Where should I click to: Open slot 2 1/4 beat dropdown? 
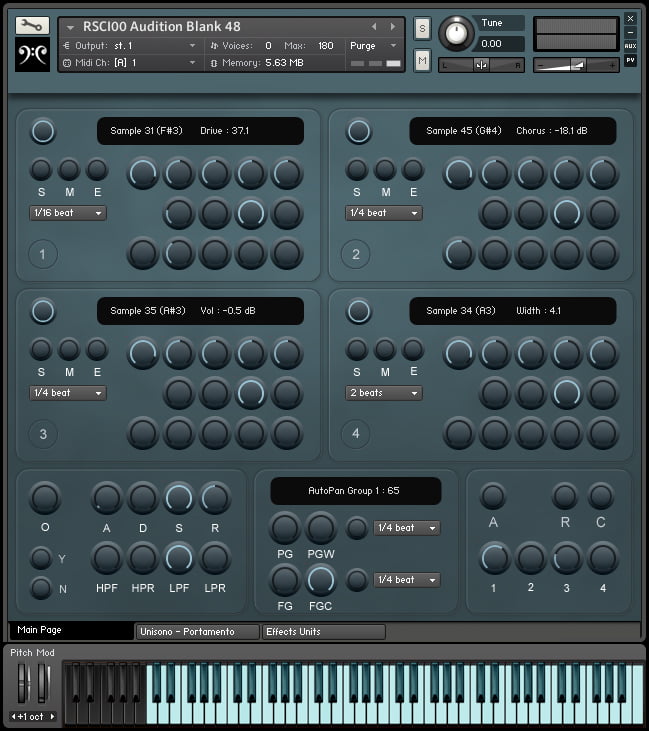pos(384,213)
